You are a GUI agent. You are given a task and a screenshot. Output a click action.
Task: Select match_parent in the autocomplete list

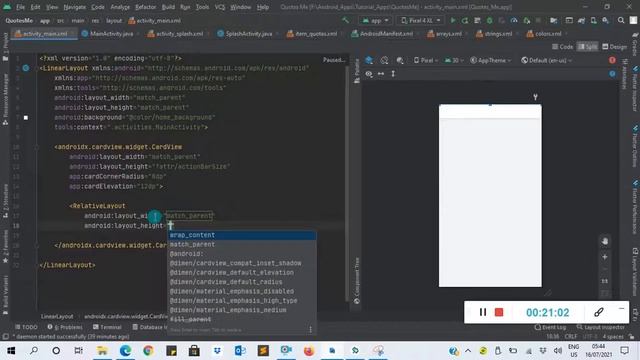coord(242,244)
